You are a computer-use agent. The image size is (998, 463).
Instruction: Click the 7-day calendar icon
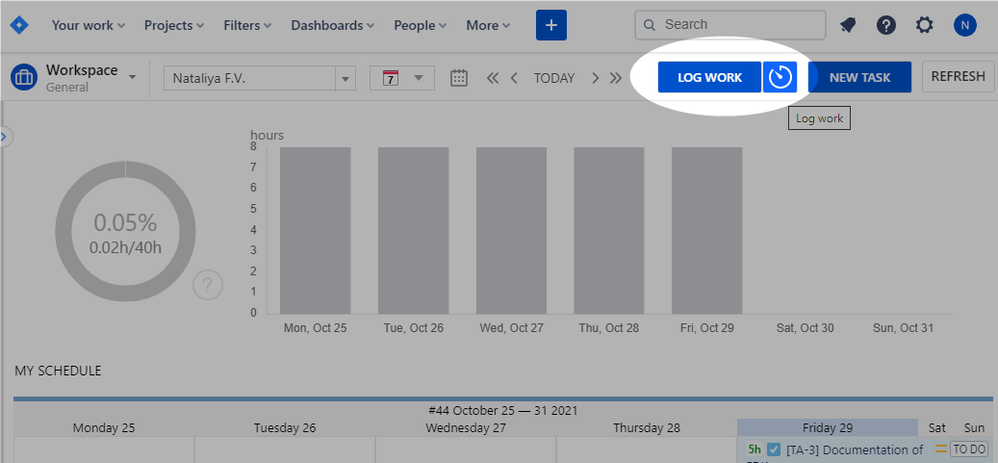[x=391, y=78]
